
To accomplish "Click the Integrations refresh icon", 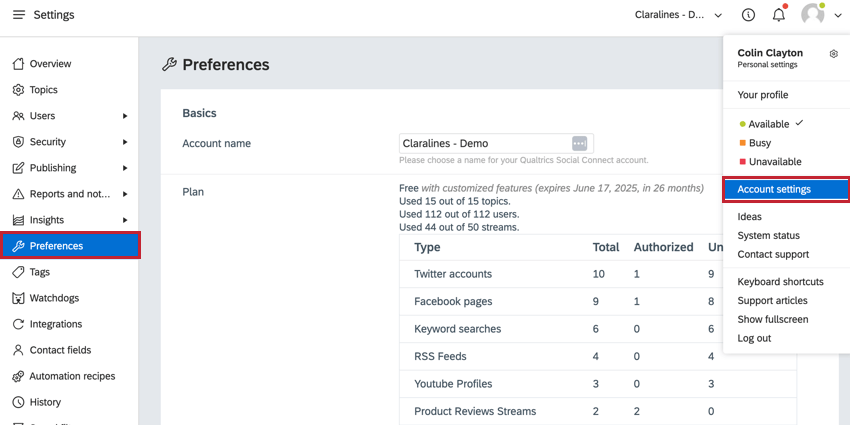I will pos(18,324).
